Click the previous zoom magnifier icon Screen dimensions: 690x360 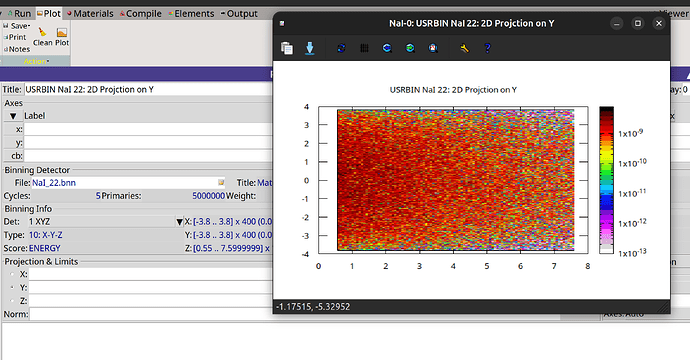tap(387, 48)
